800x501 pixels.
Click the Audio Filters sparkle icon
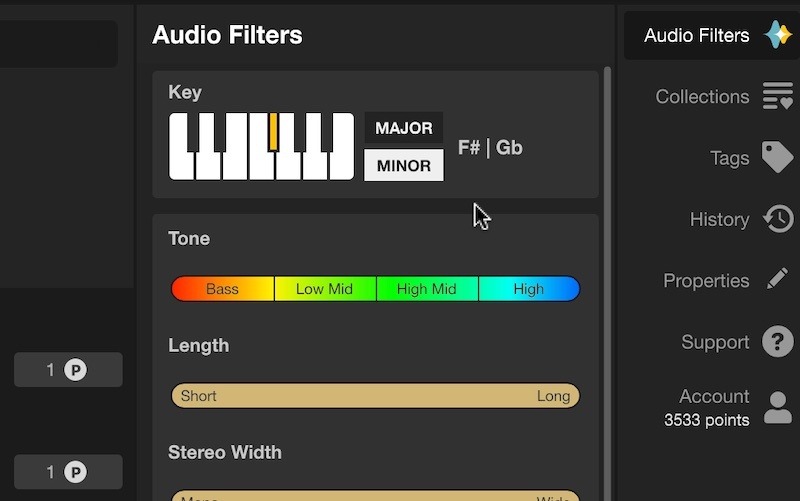pos(778,35)
